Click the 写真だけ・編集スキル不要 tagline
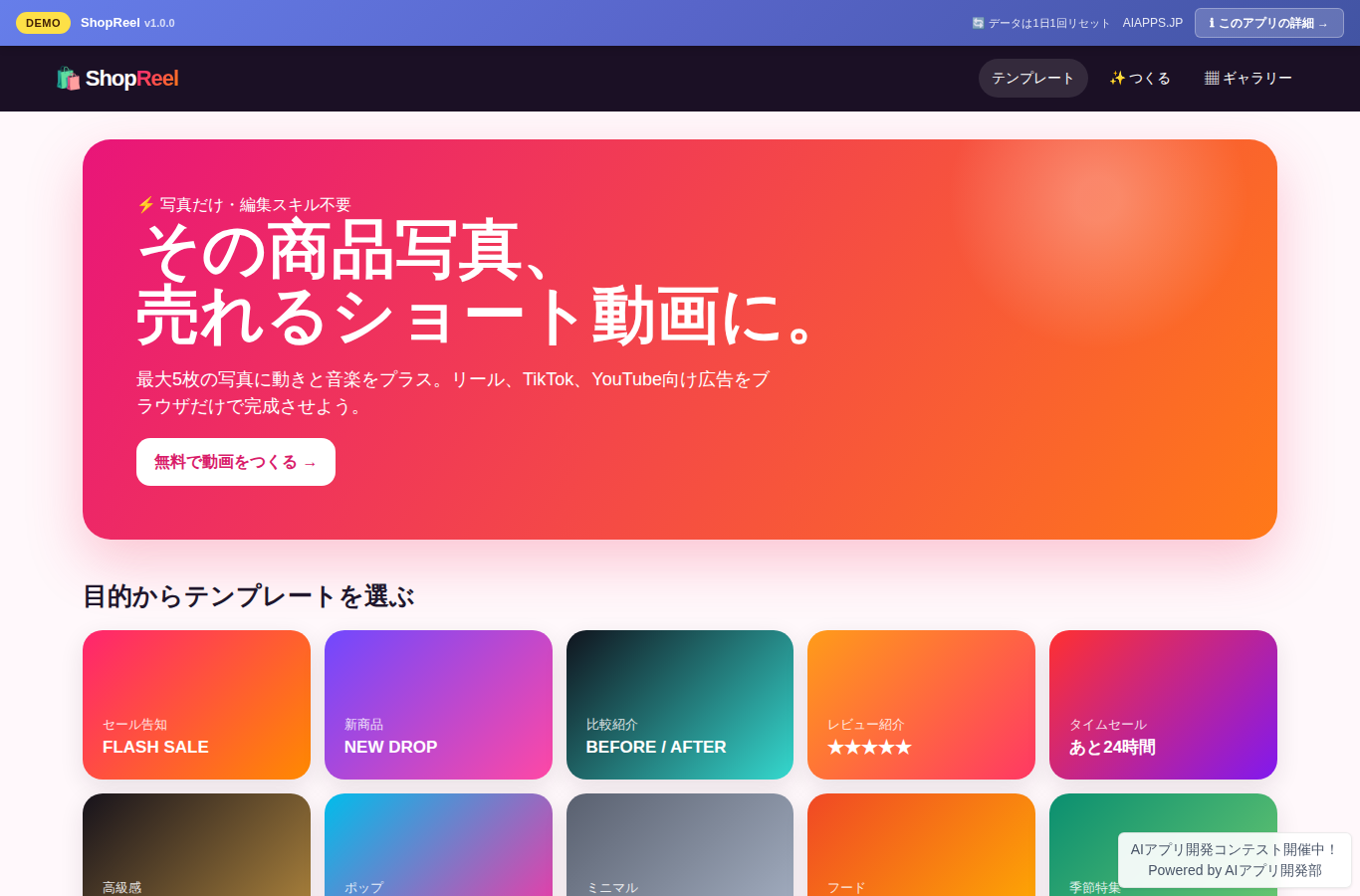 click(x=244, y=204)
